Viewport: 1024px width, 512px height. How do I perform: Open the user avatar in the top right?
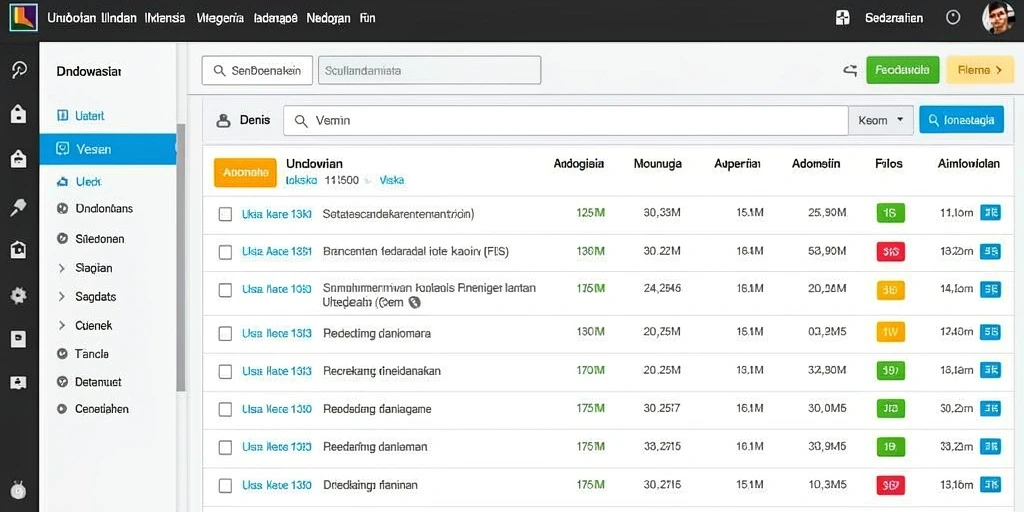tap(999, 18)
